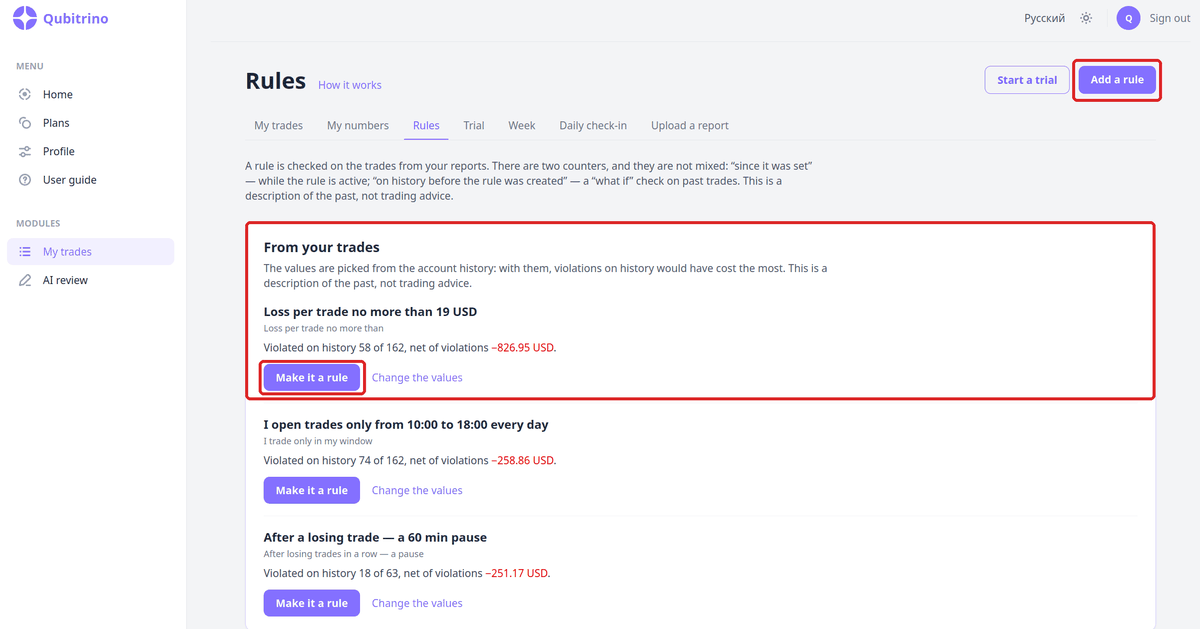Click the Plans icon in the sidebar
This screenshot has height=629, width=1200.
25,123
